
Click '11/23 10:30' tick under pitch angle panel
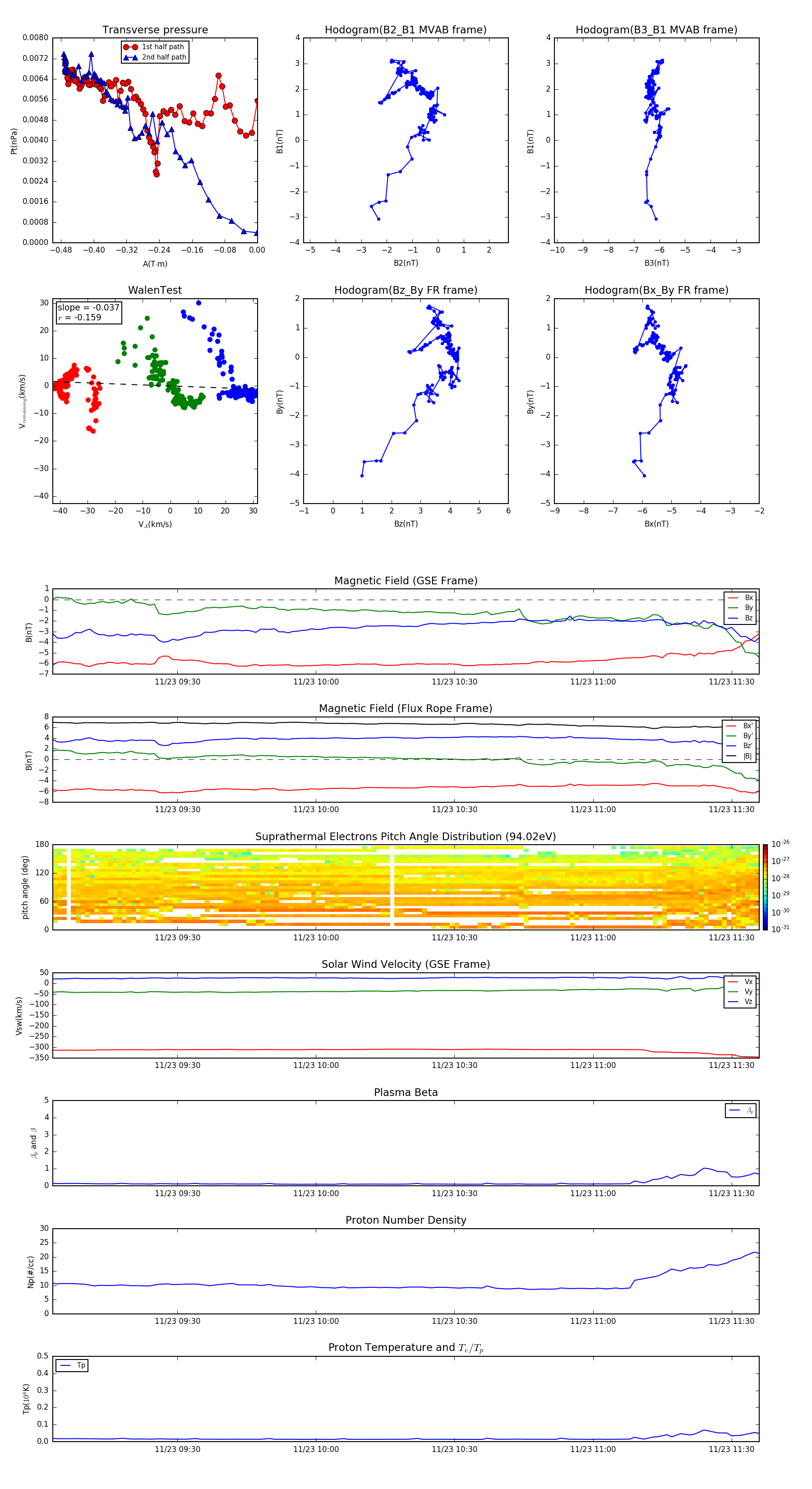(455, 938)
